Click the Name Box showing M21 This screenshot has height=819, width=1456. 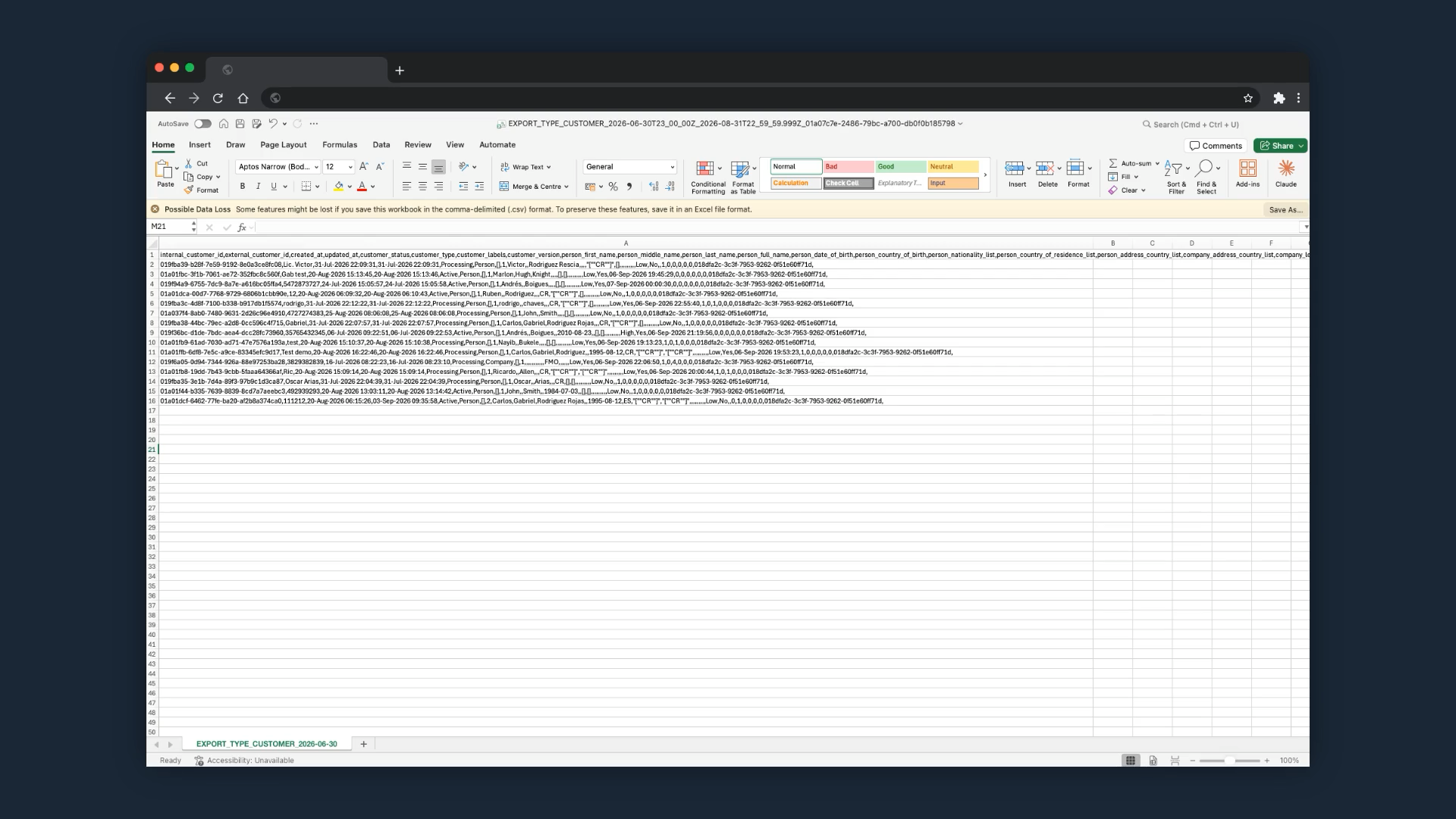(171, 227)
